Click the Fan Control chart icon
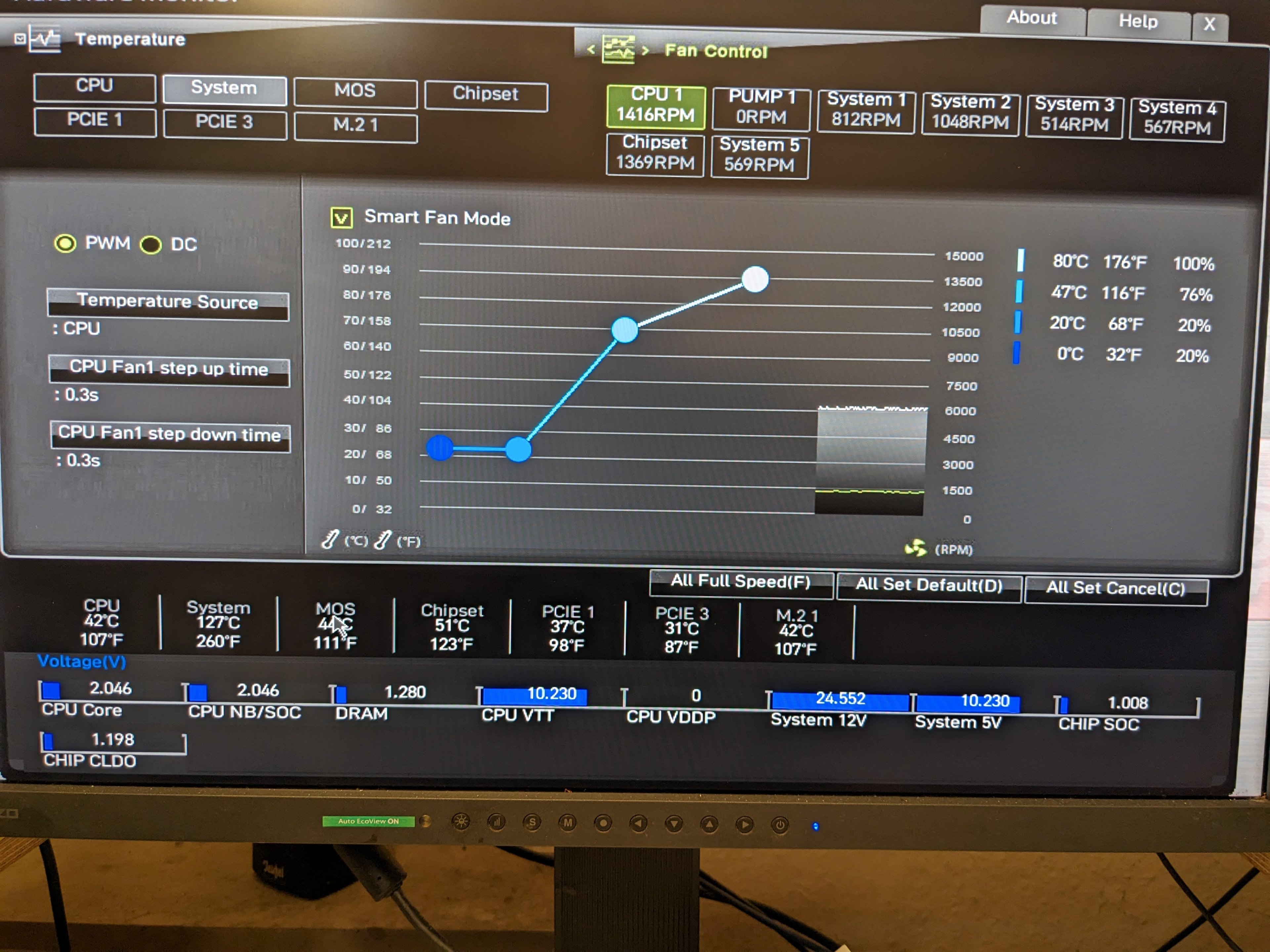This screenshot has height=952, width=1270. (618, 51)
